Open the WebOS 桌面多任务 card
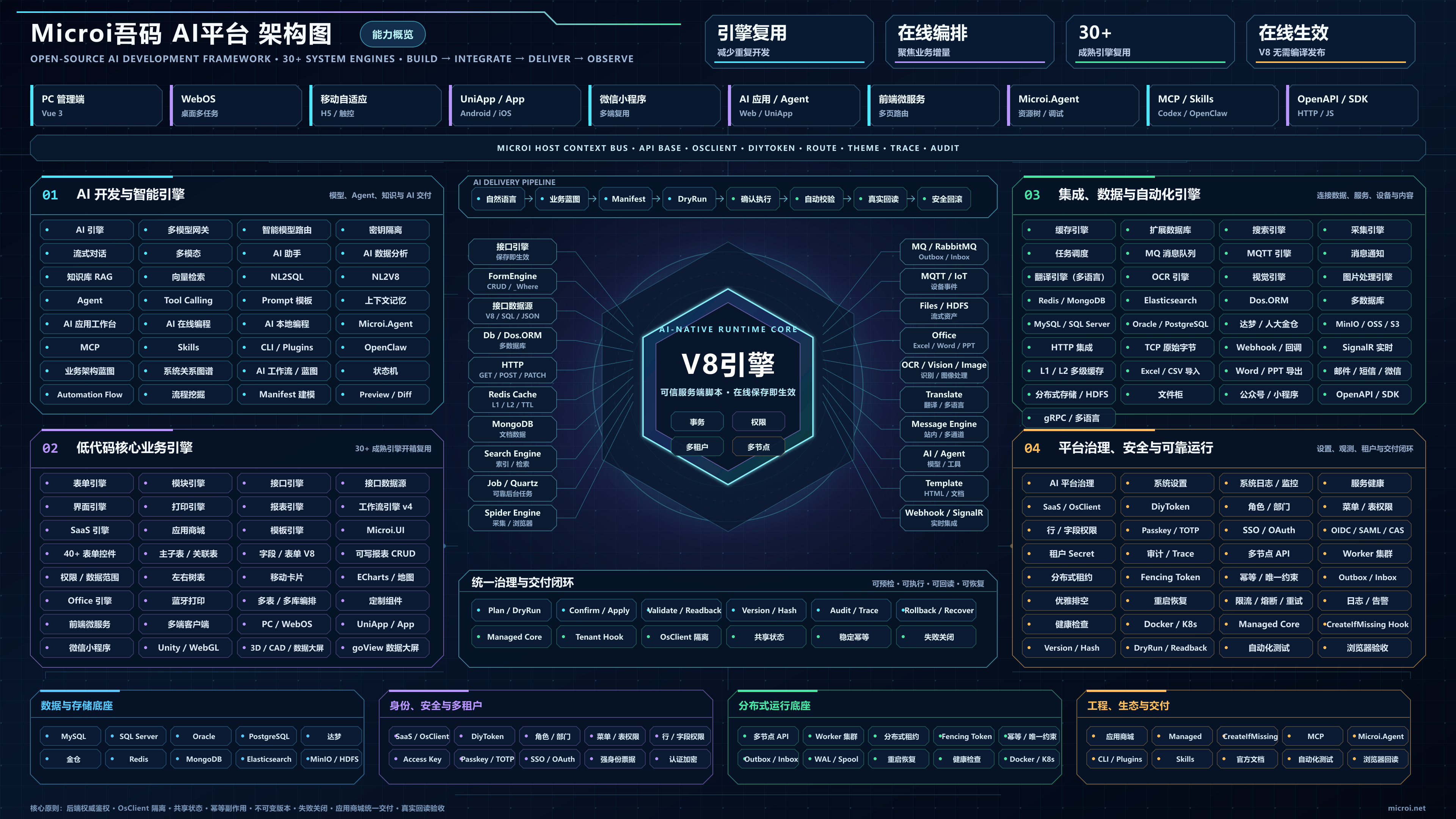The width and height of the screenshot is (1456, 819). [x=236, y=105]
